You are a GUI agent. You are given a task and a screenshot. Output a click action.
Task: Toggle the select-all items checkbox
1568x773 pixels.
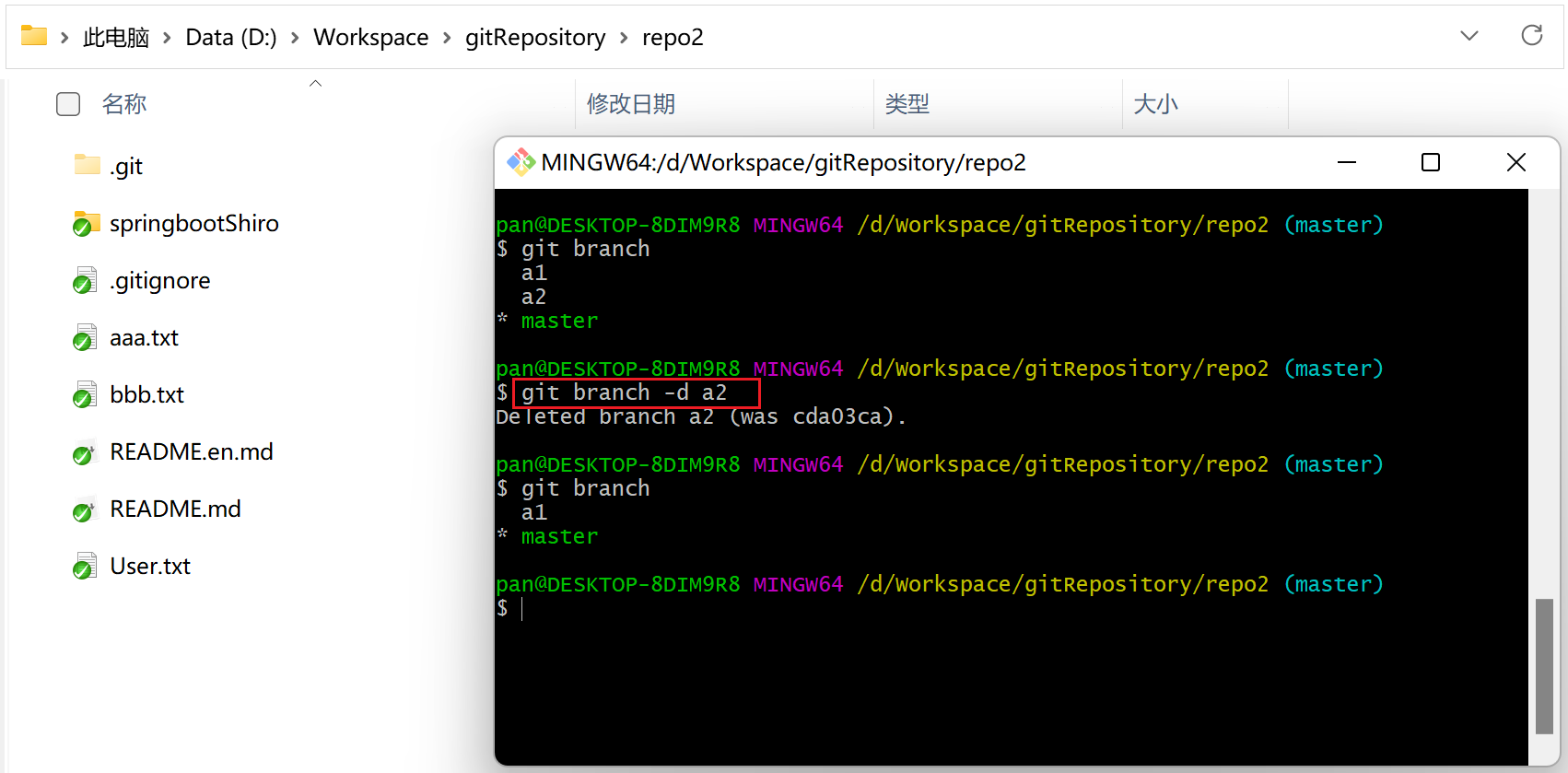[68, 104]
